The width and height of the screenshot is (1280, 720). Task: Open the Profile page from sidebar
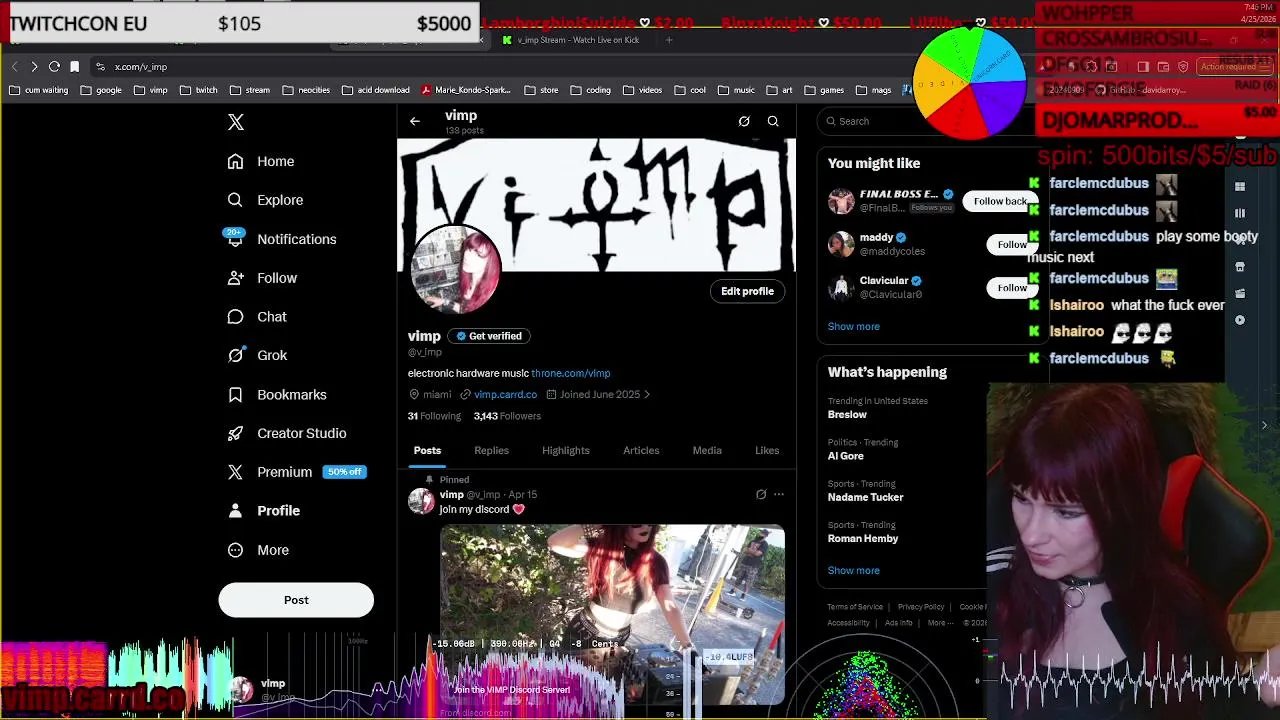pos(264,511)
